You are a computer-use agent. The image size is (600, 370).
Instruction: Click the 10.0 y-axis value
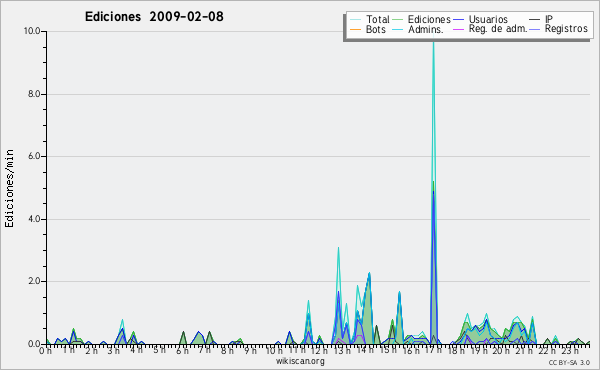tap(32, 31)
